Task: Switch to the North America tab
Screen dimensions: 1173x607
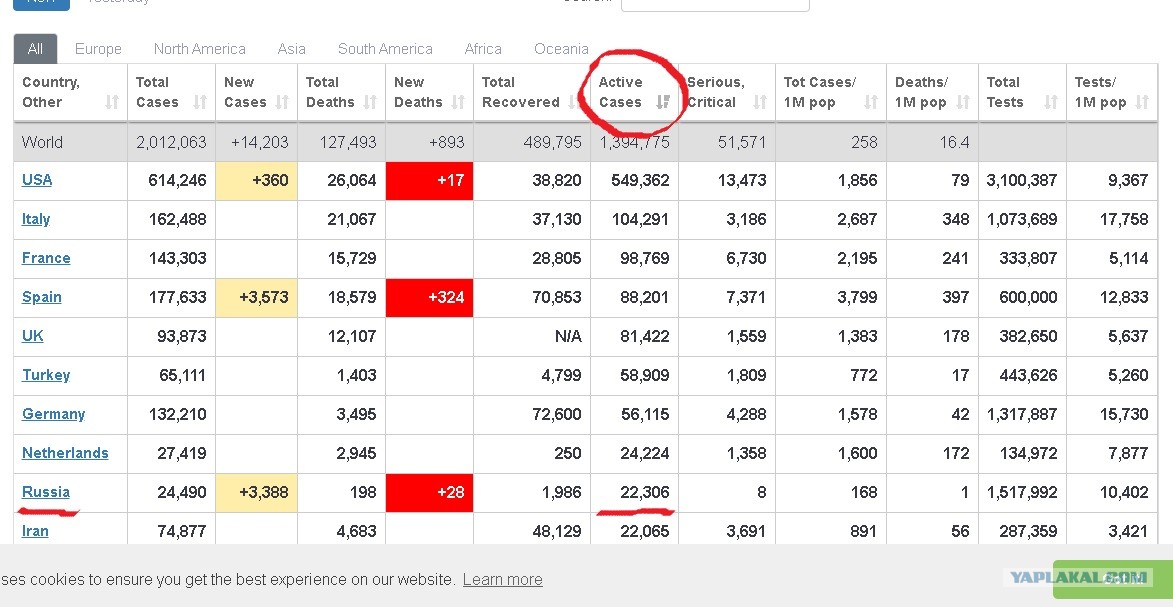Action: tap(200, 49)
